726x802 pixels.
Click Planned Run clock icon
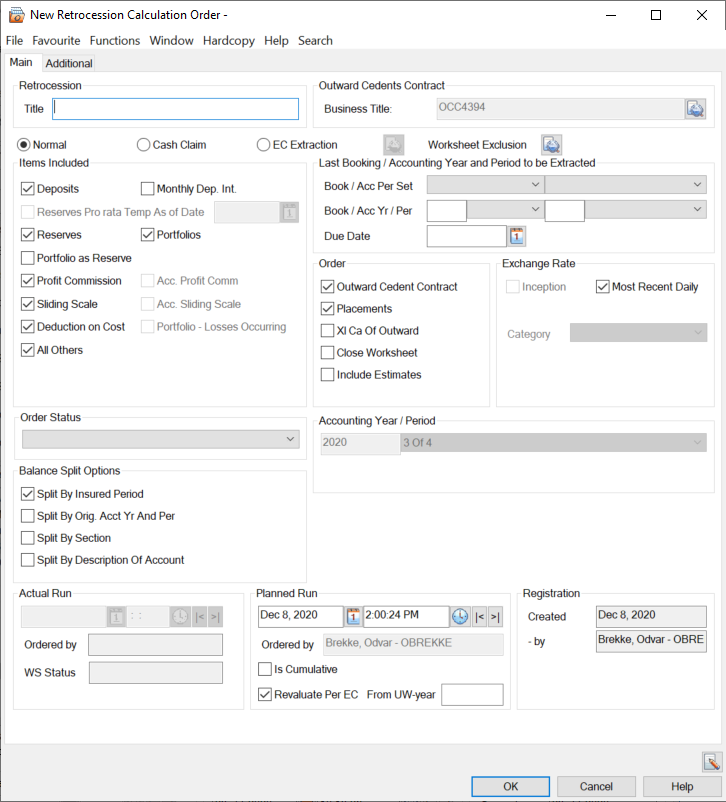[x=460, y=616]
